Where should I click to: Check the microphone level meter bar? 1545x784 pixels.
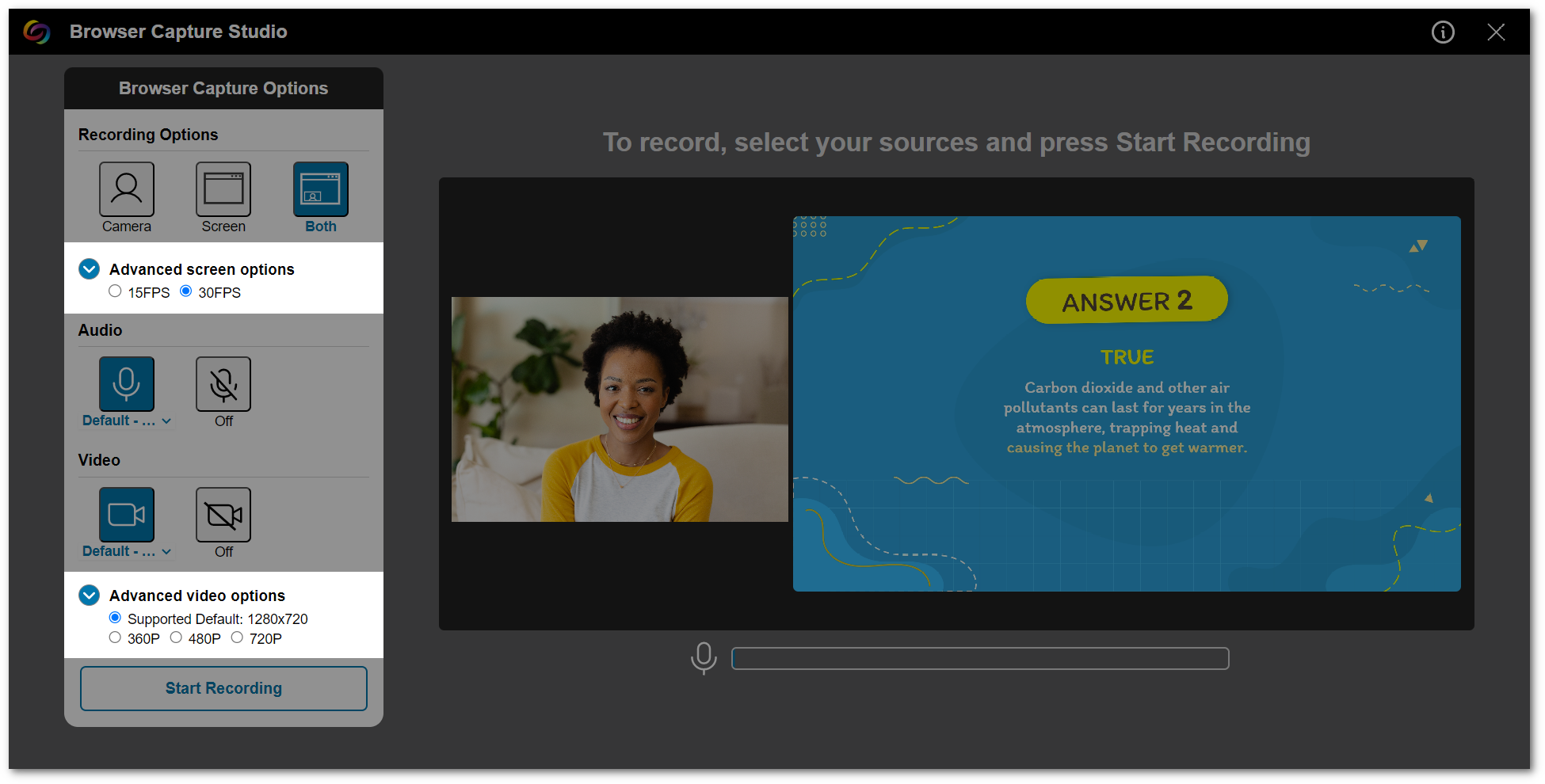pyautogui.click(x=980, y=658)
